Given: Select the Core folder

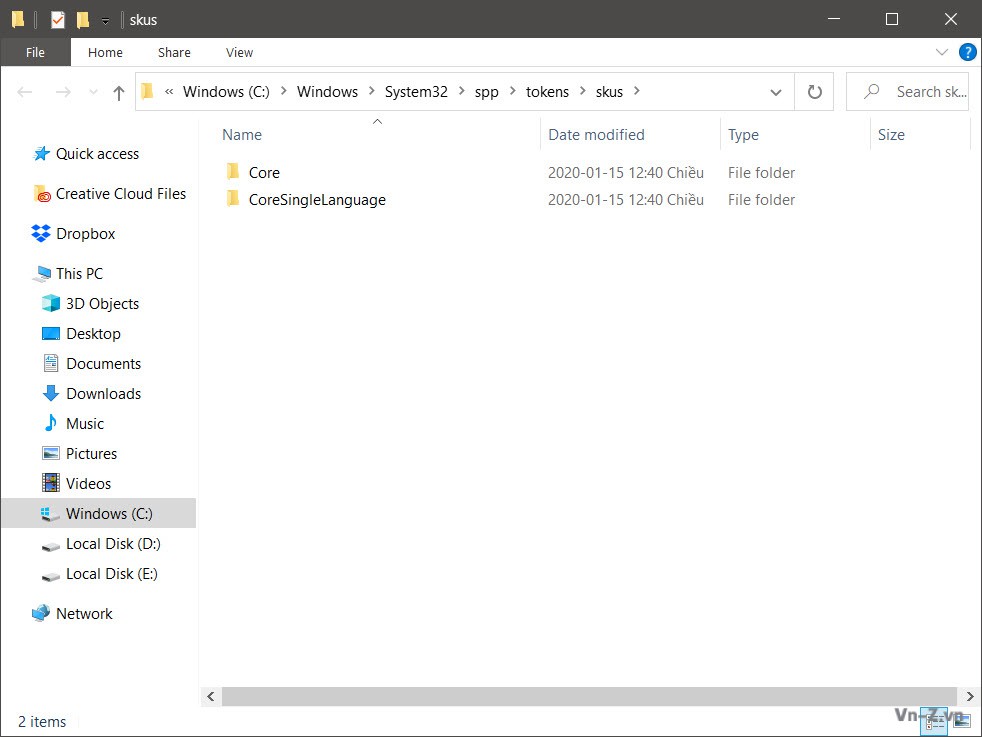Looking at the screenshot, I should pyautogui.click(x=264, y=173).
